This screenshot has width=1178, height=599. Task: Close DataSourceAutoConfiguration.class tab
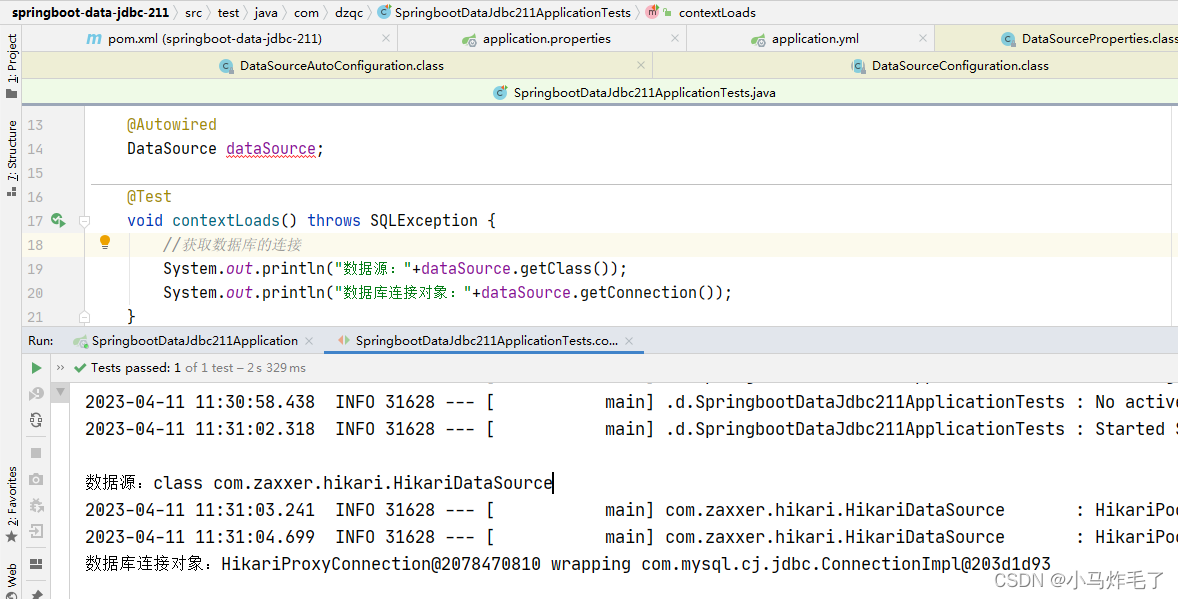(x=641, y=65)
